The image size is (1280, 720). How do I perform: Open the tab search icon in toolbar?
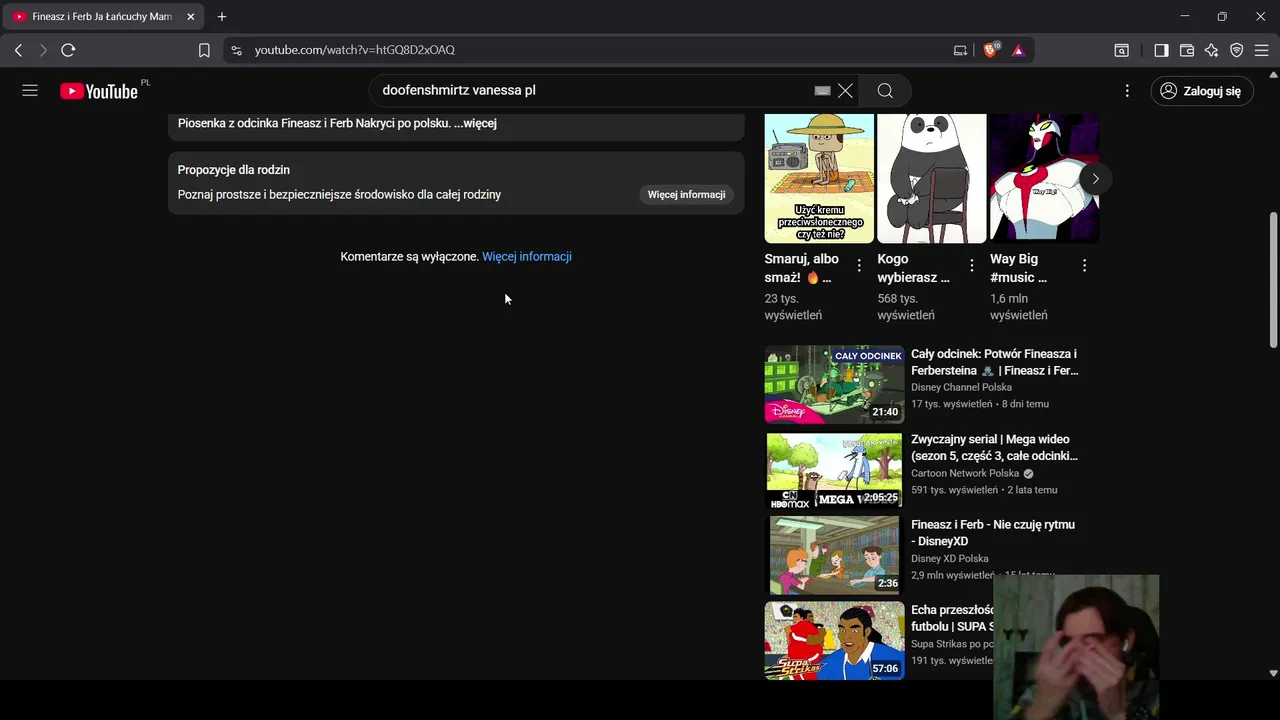point(1122,50)
